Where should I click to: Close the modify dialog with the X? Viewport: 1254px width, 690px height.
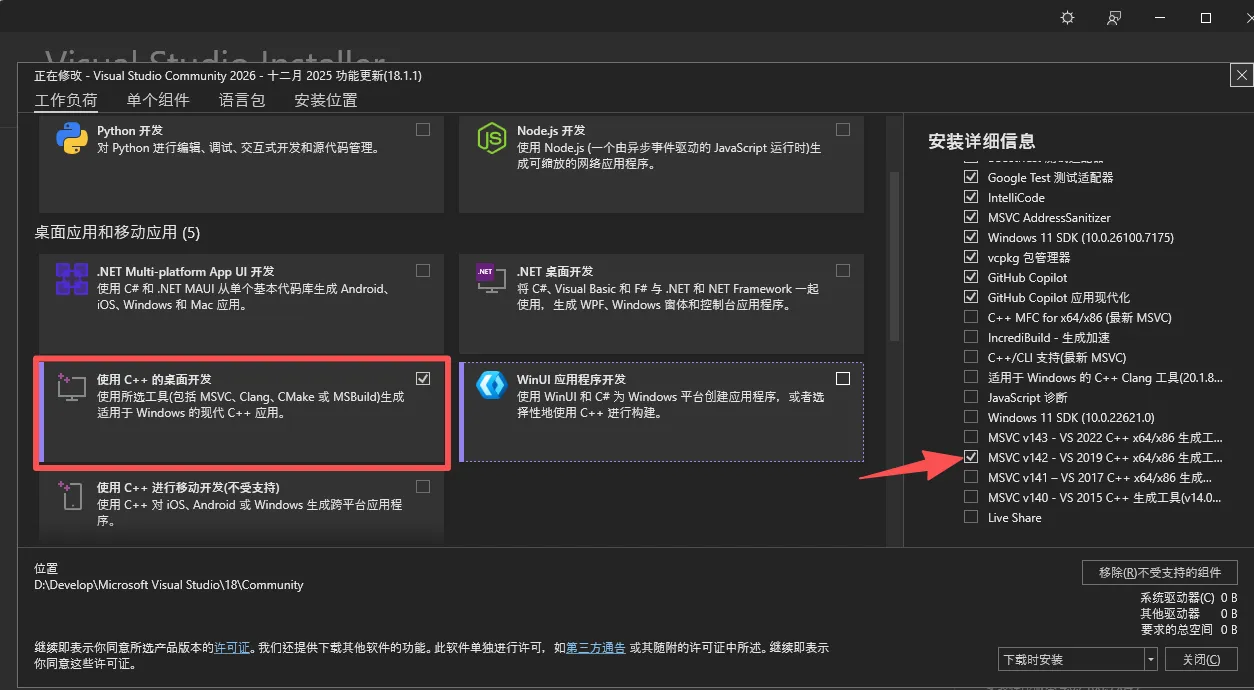[1241, 75]
